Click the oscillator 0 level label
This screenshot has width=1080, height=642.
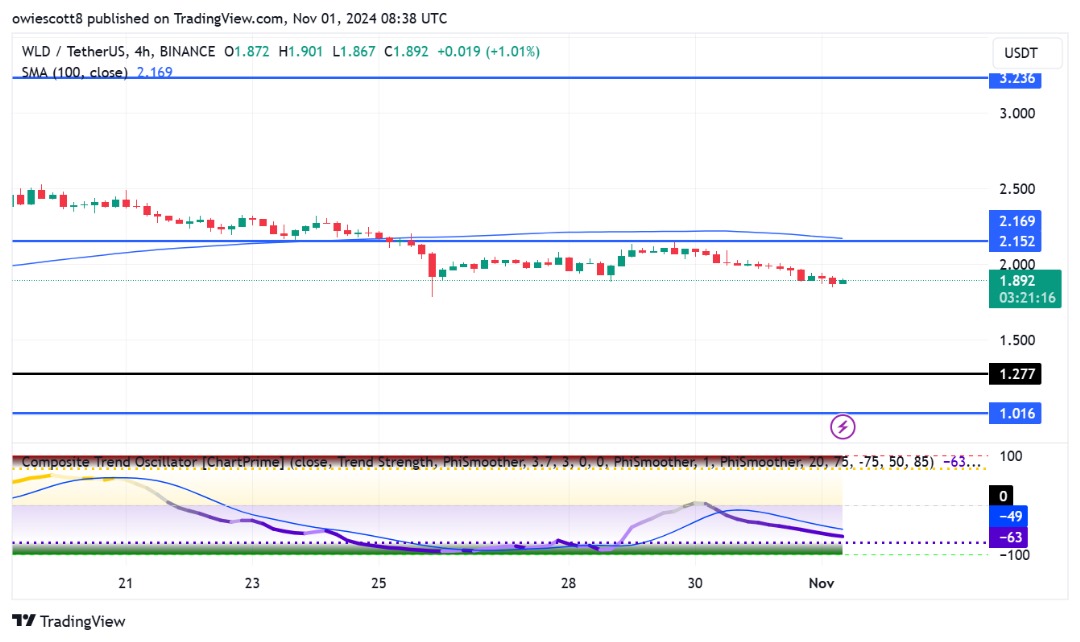tap(1003, 496)
